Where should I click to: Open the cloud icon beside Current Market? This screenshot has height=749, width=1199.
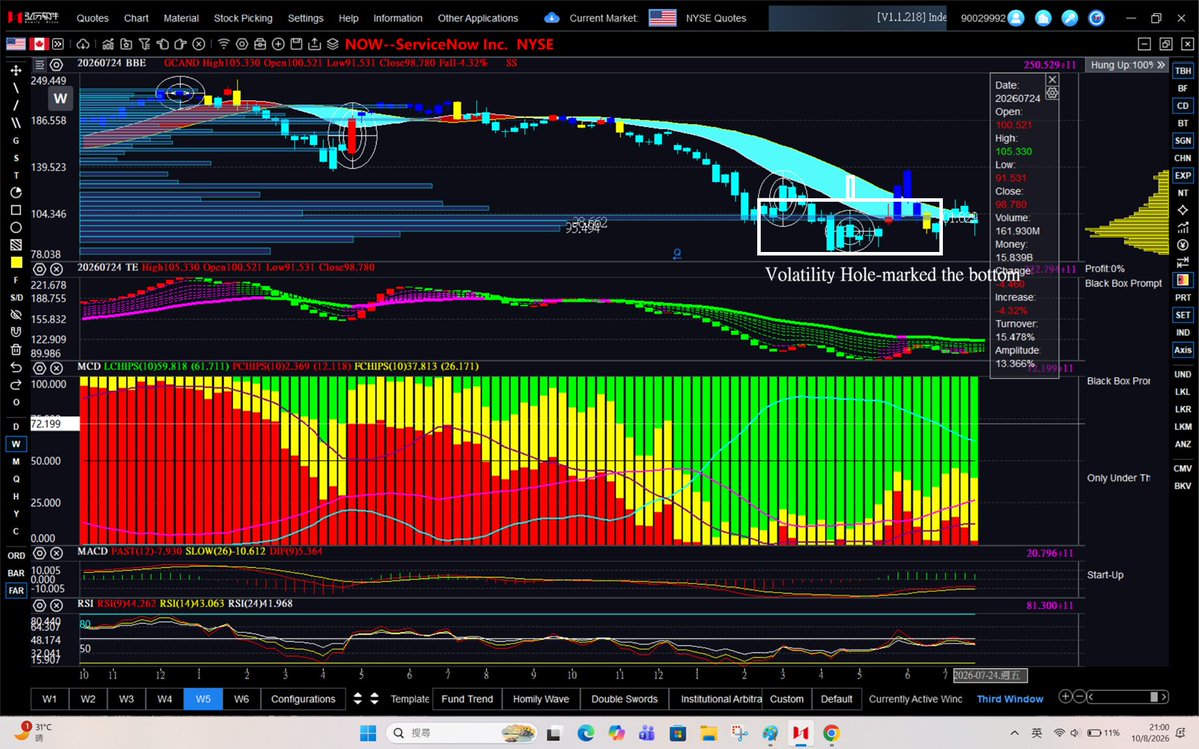[x=551, y=18]
